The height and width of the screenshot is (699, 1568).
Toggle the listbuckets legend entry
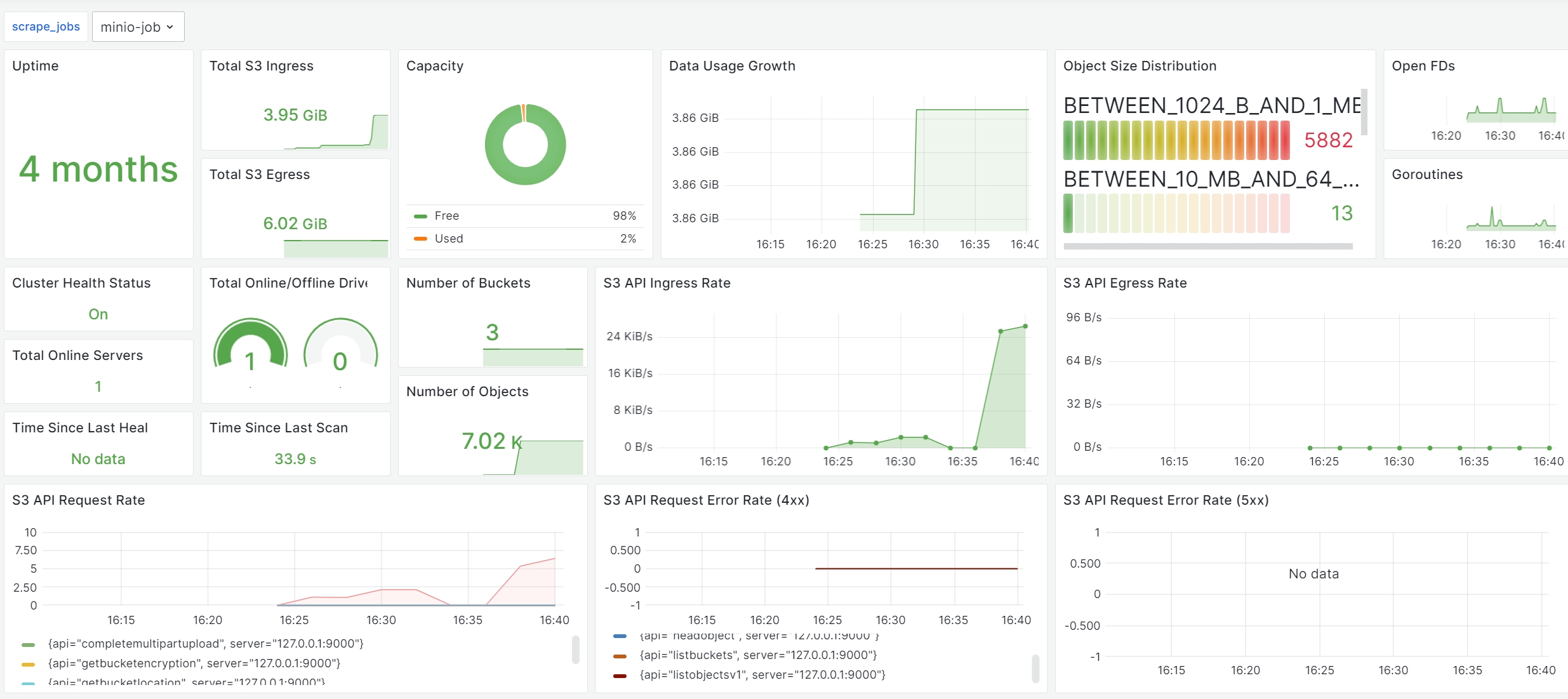coord(758,655)
